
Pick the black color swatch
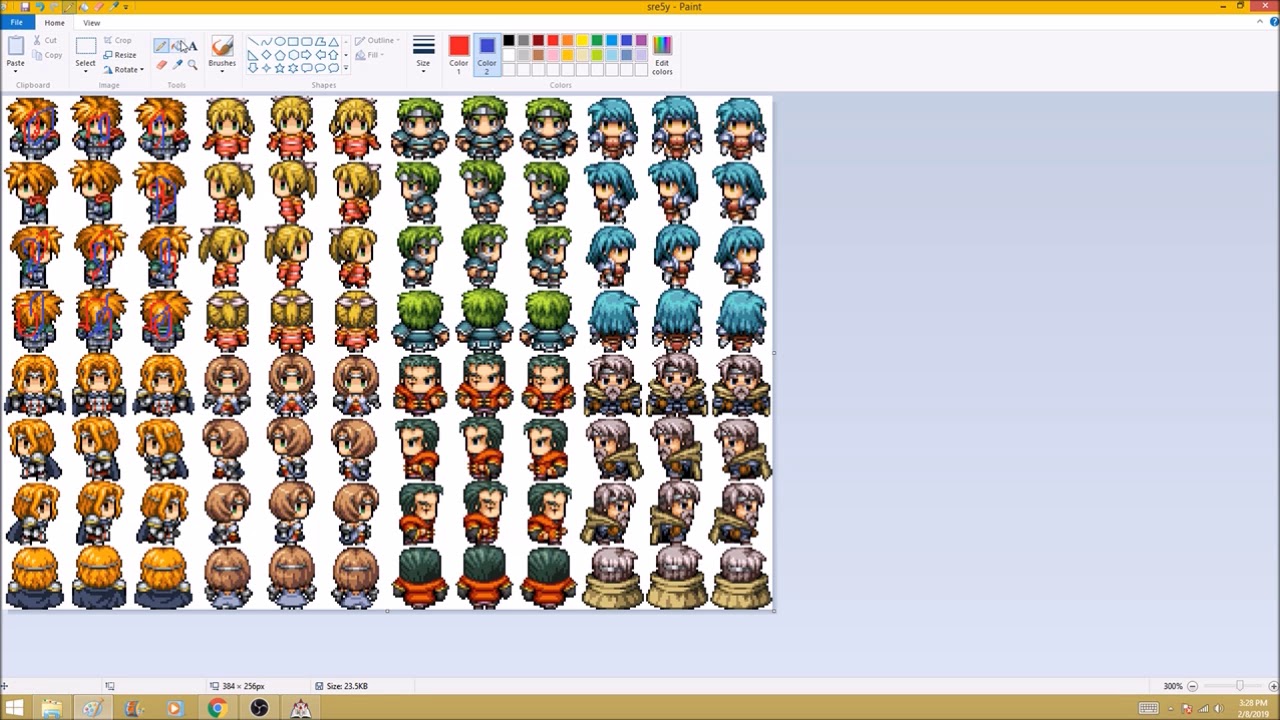pos(509,41)
